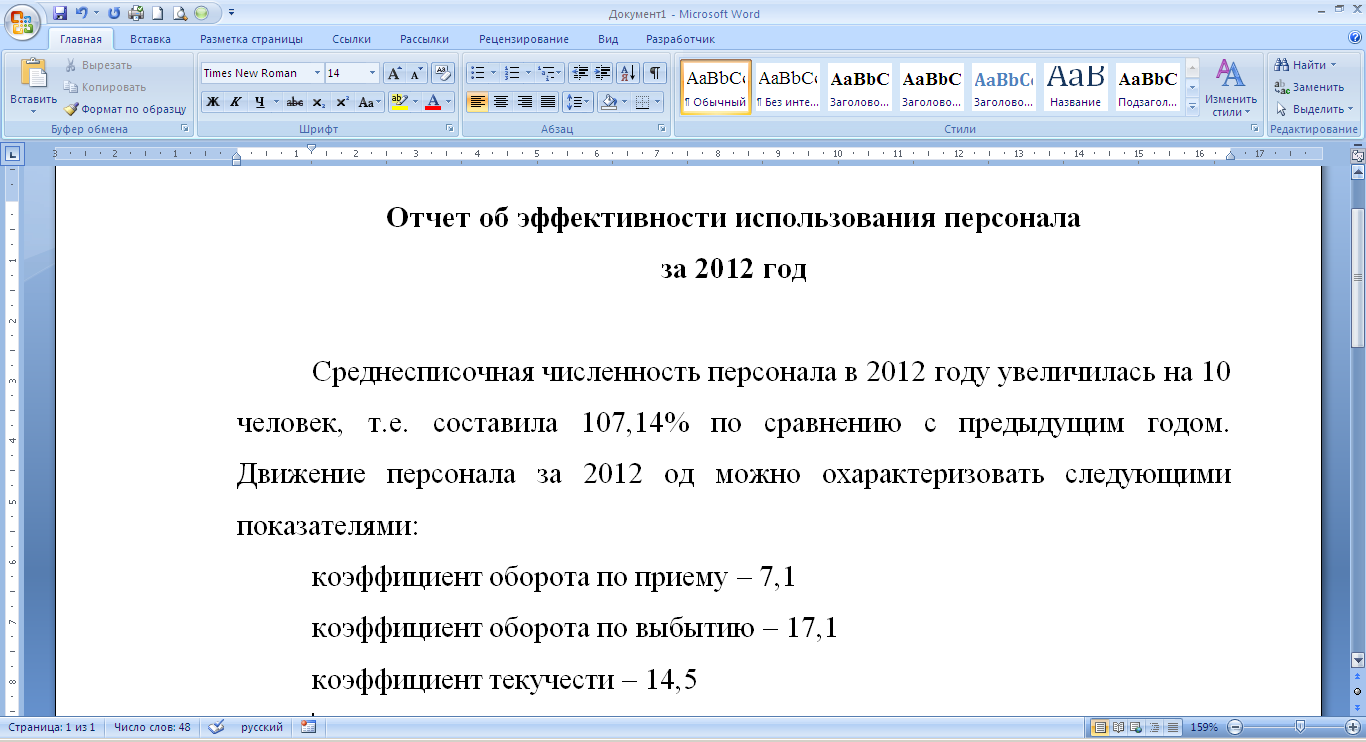Clear all formatting
Viewport: 1366px width, 742px height.
click(x=444, y=73)
